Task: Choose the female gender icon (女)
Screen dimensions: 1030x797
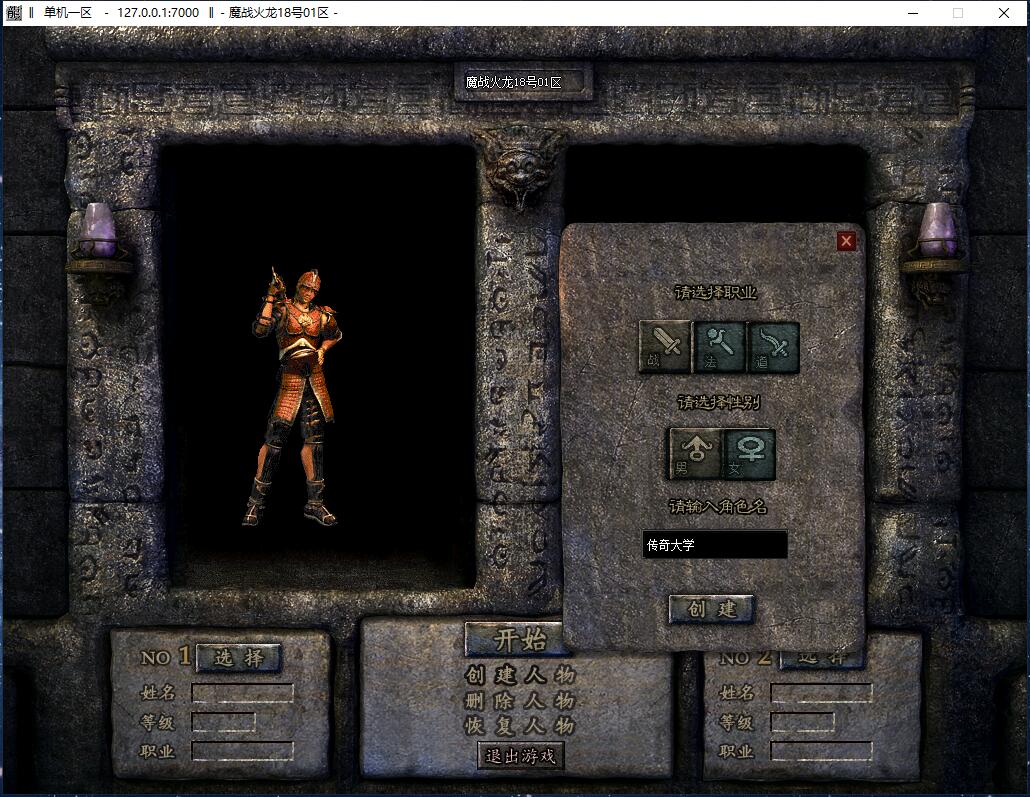Action: coord(750,453)
